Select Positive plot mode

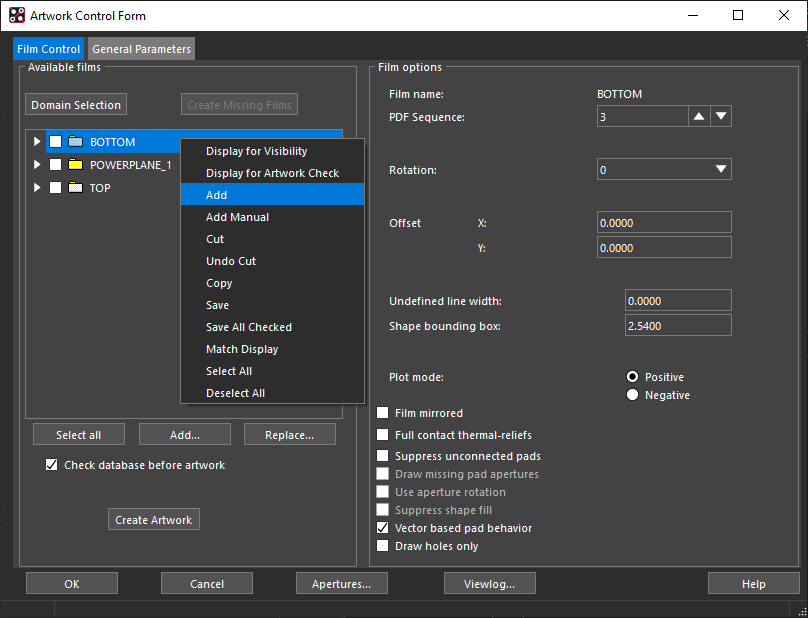pos(632,377)
